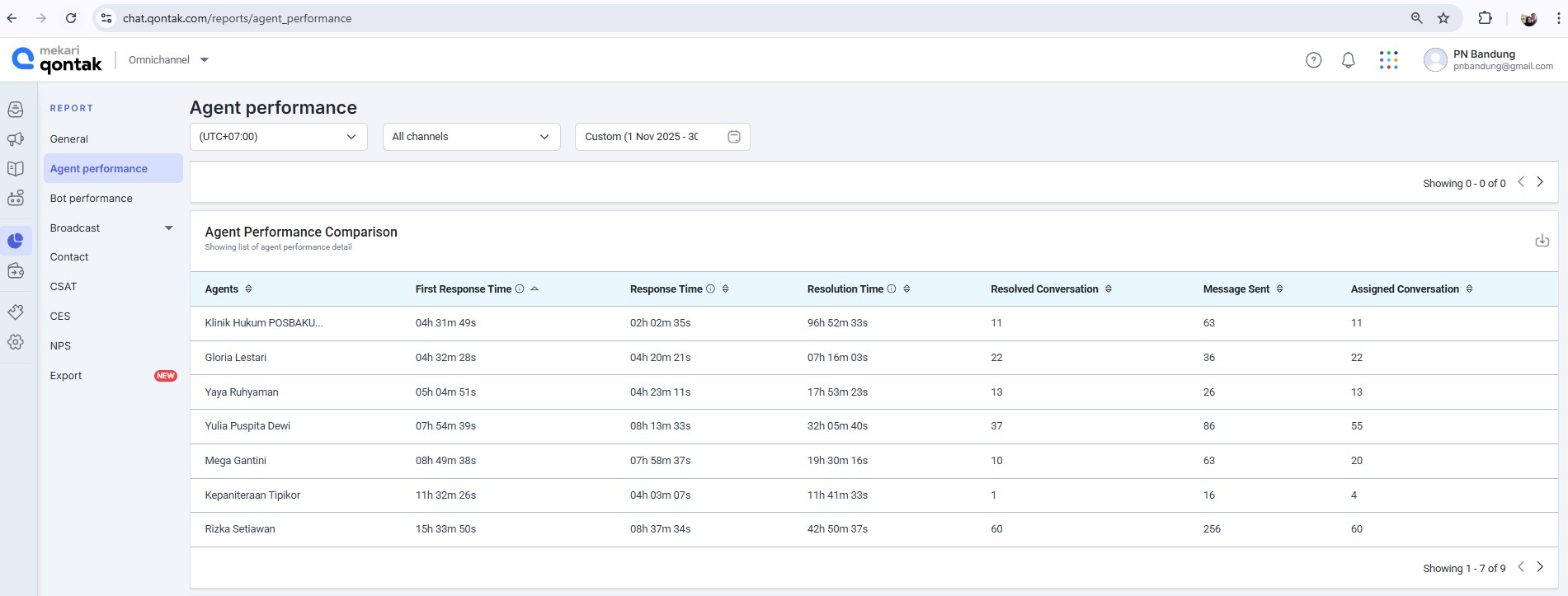Click the chatbot sidebar icon
Image resolution: width=1568 pixels, height=596 pixels.
point(16,198)
